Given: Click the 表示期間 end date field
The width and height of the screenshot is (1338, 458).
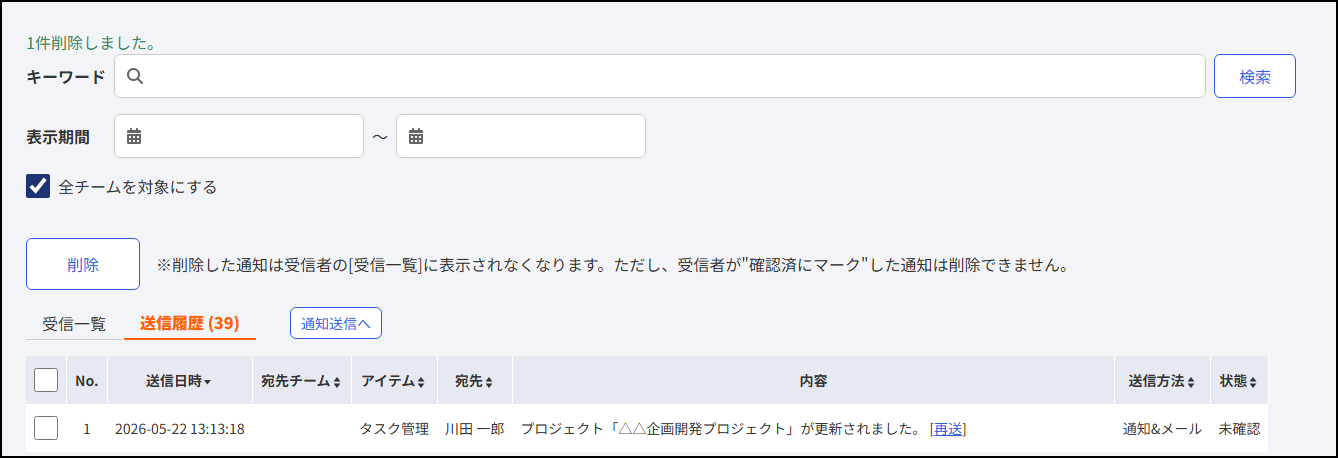Looking at the screenshot, I should pyautogui.click(x=521, y=136).
